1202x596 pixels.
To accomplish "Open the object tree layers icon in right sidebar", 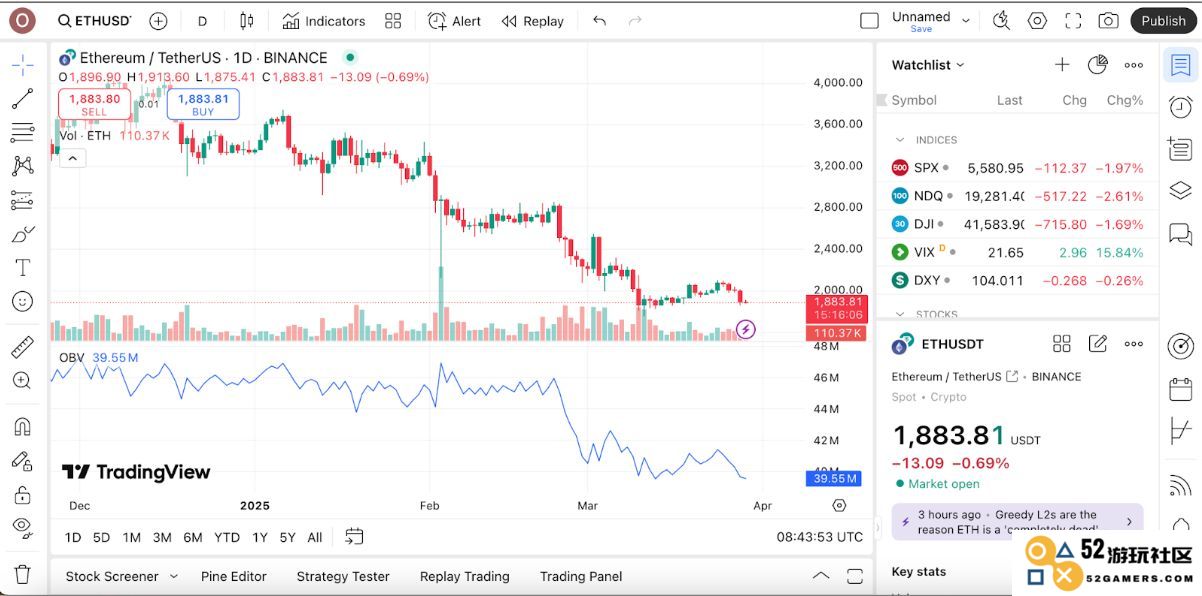I will (x=1181, y=190).
